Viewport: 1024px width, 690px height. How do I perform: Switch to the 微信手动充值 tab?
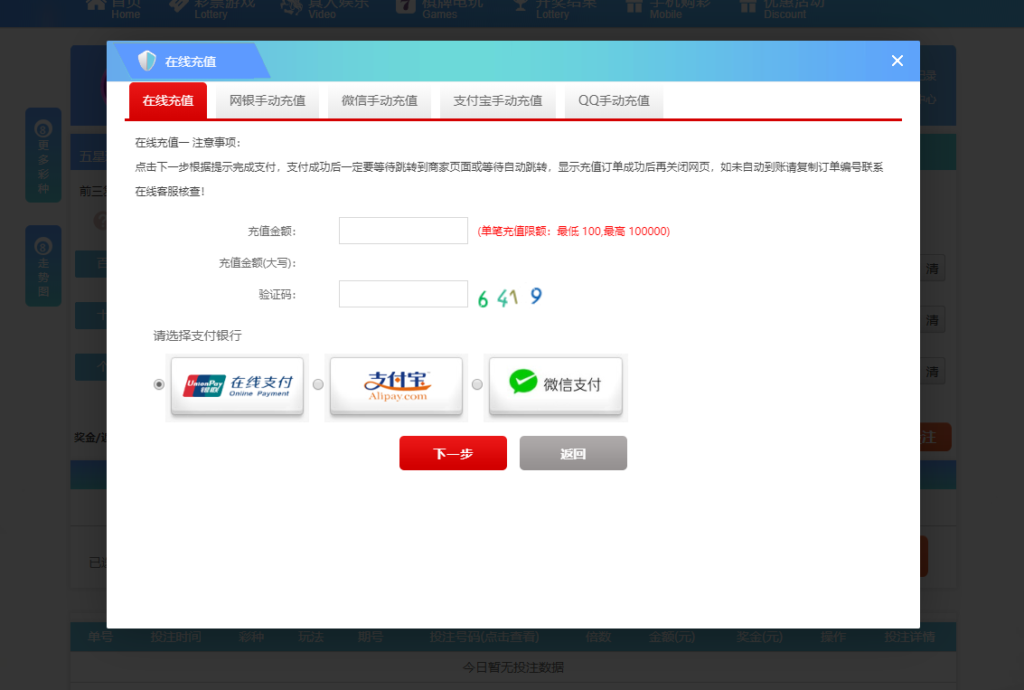pos(379,101)
